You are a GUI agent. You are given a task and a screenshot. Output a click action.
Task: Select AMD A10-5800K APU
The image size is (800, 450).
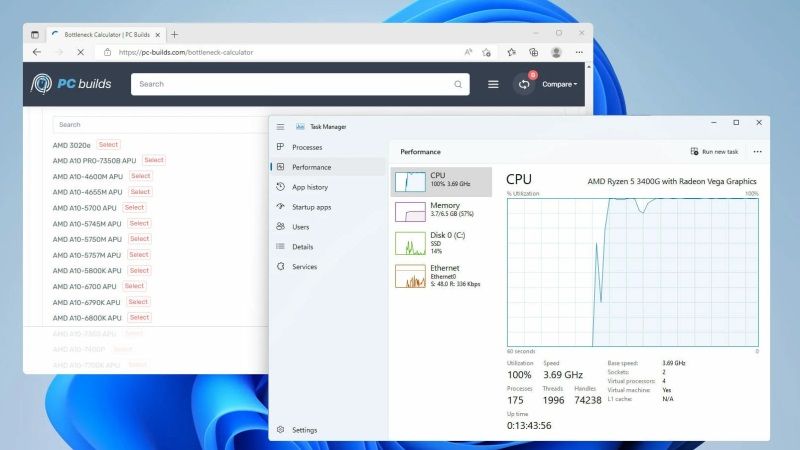click(x=139, y=270)
